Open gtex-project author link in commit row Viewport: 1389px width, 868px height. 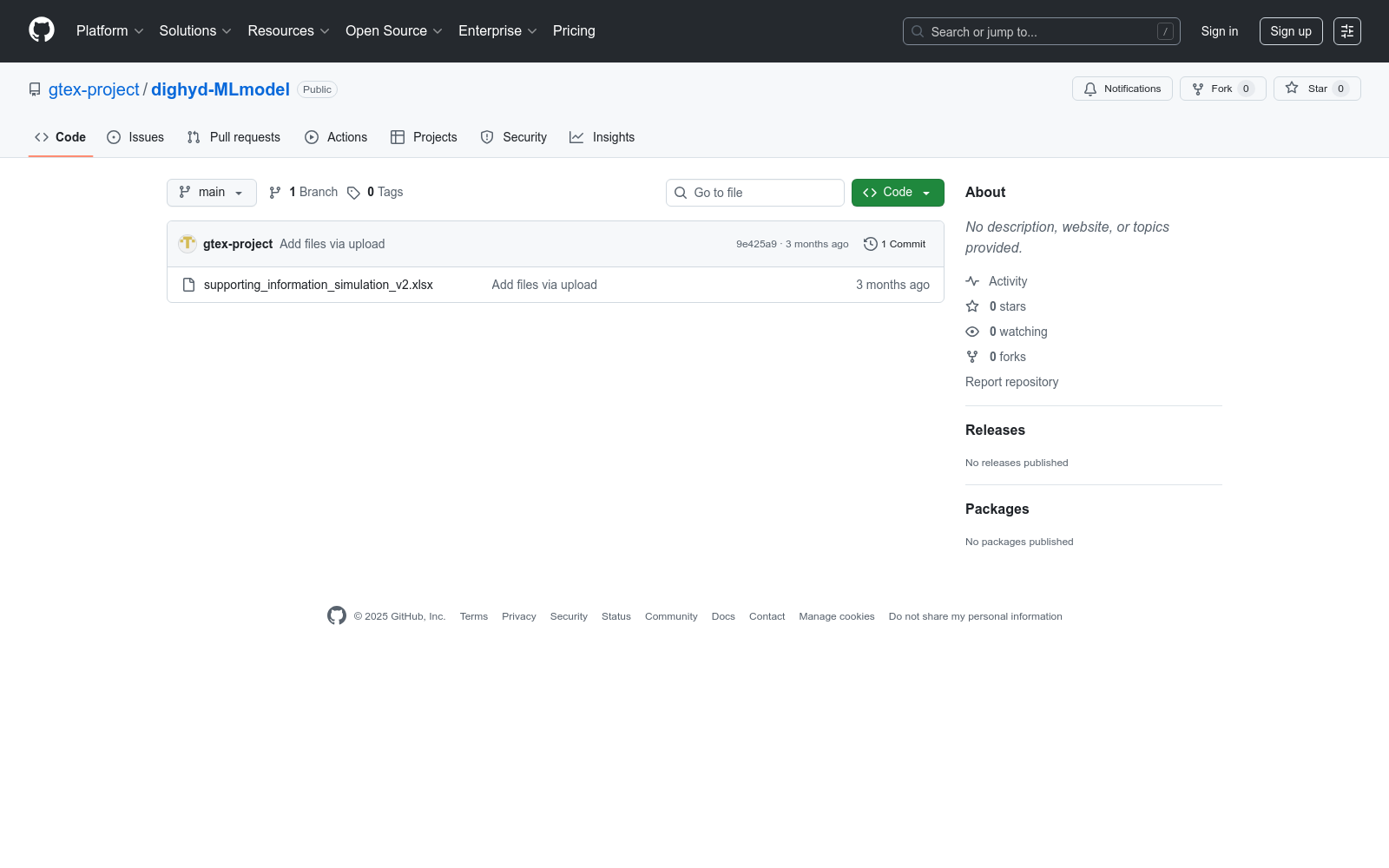click(238, 244)
